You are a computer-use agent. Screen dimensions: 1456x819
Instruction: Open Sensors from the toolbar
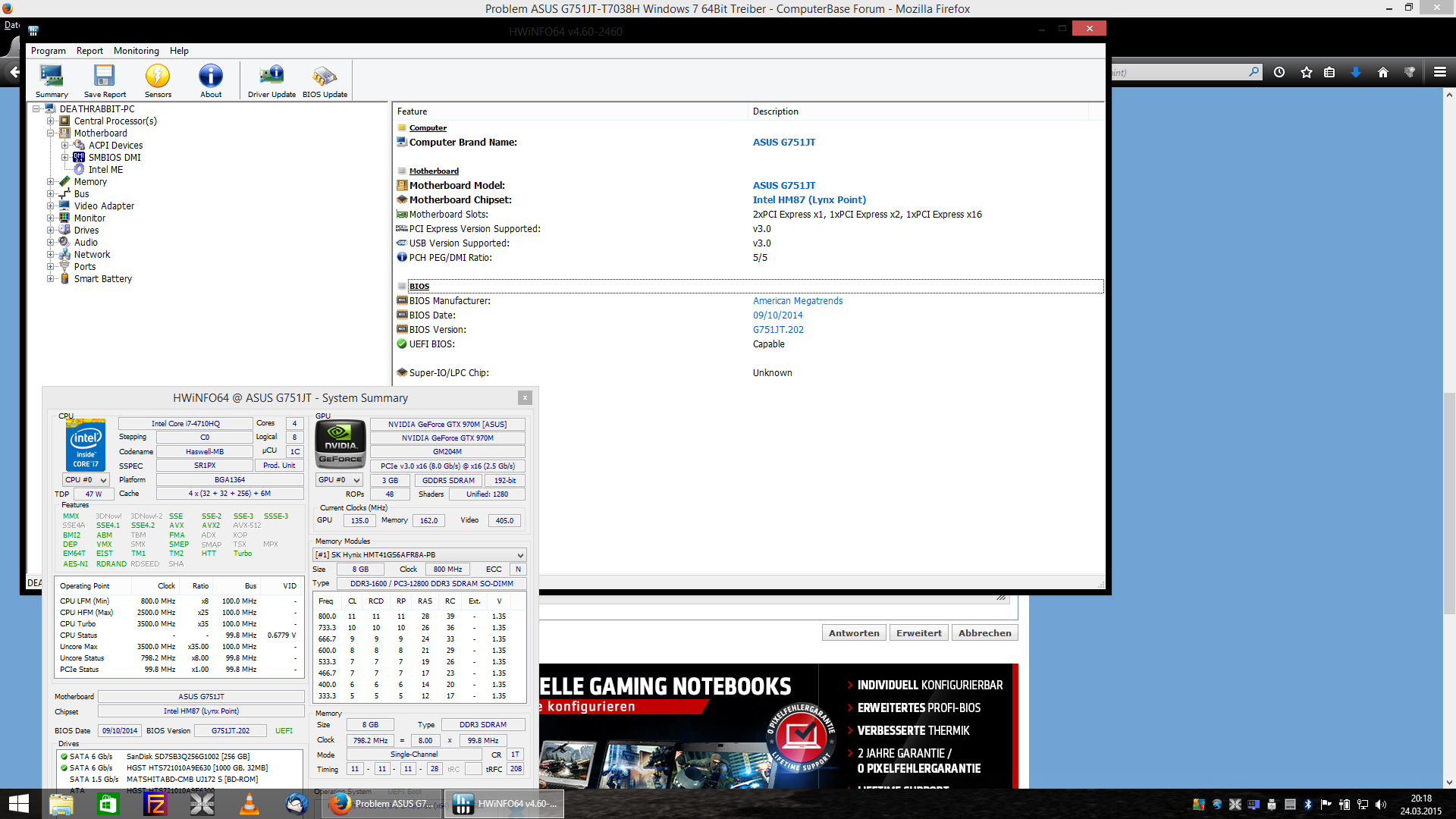pyautogui.click(x=158, y=80)
